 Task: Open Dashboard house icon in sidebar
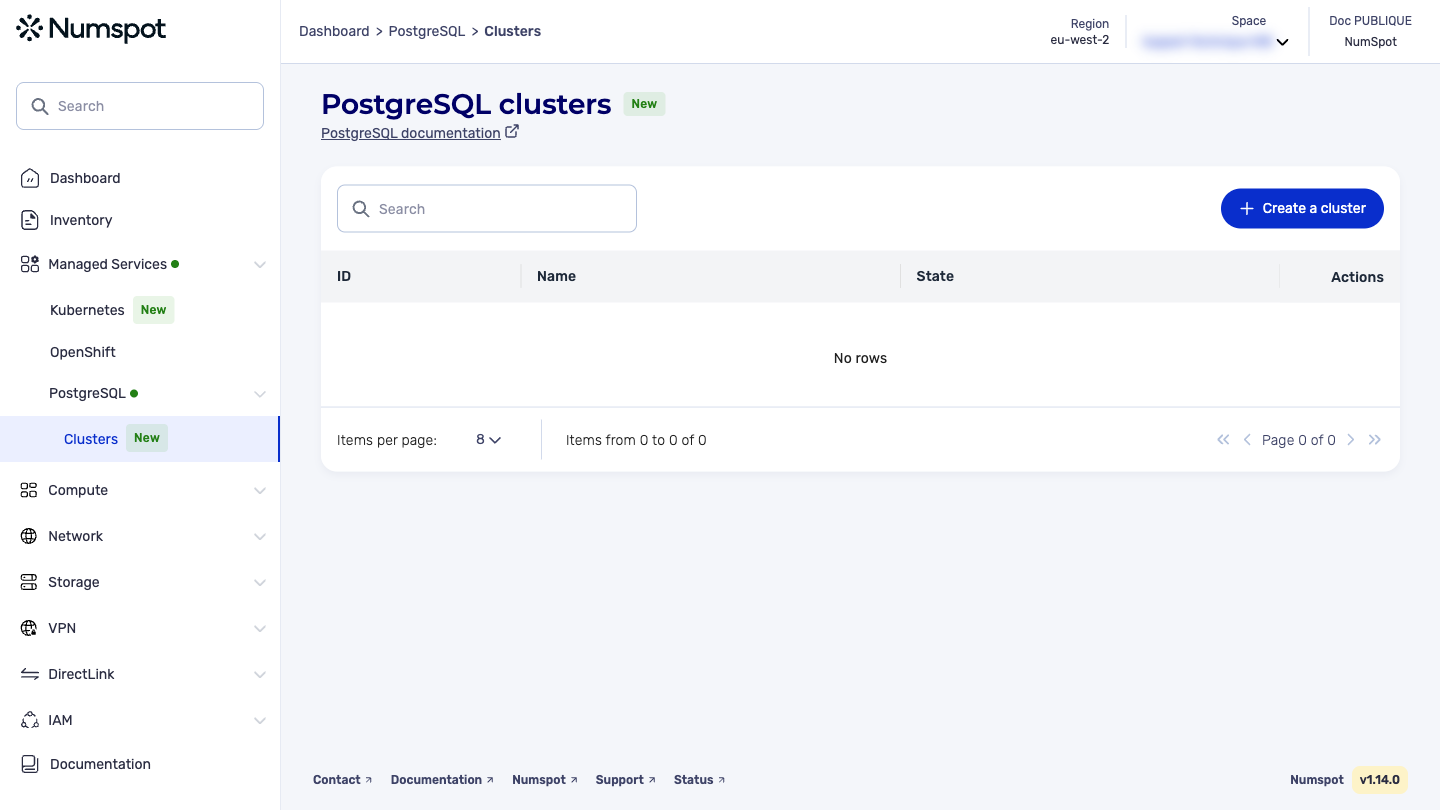[x=30, y=178]
